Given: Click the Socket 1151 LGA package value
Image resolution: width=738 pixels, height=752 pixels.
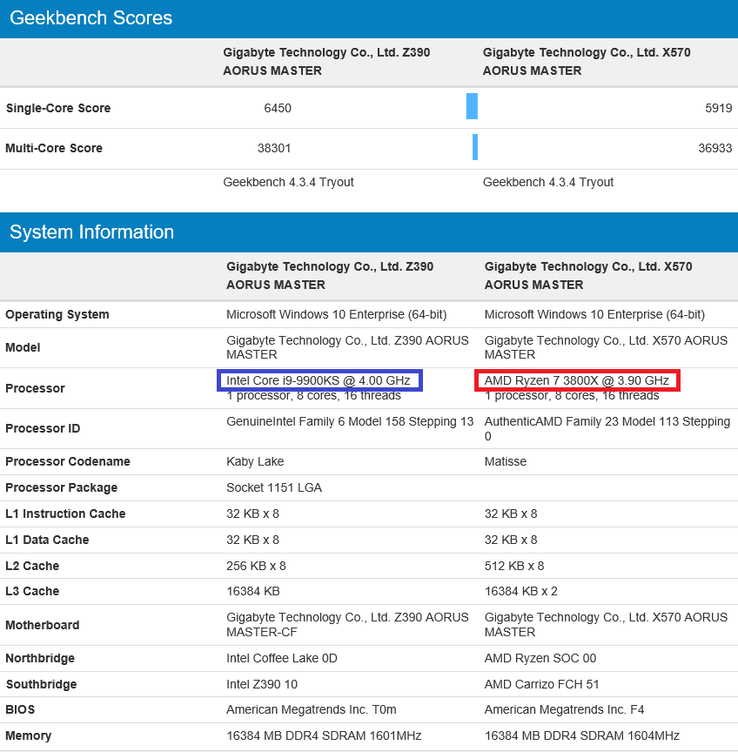Looking at the screenshot, I should pos(274,488).
